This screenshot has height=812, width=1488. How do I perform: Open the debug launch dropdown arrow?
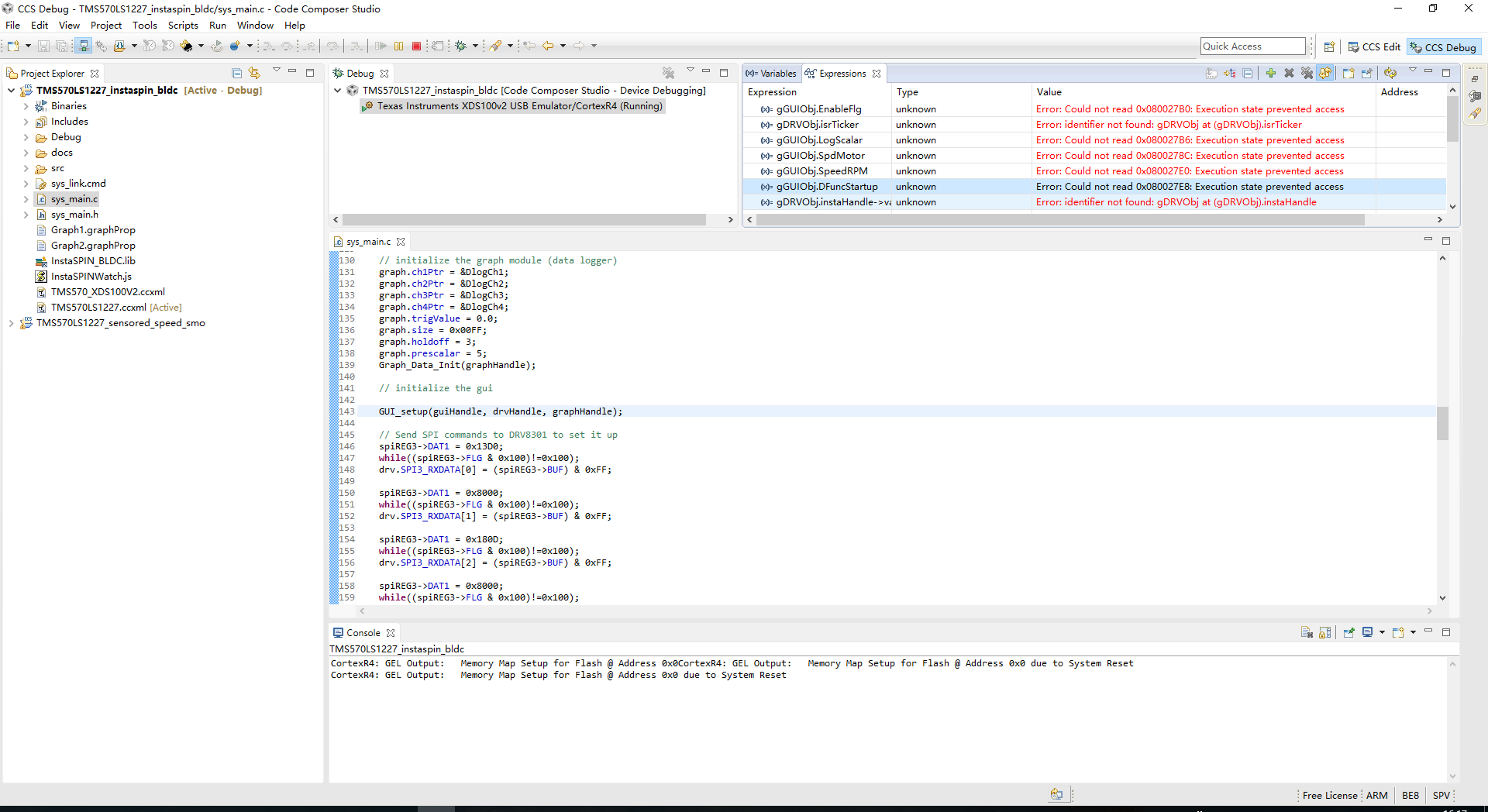click(475, 46)
